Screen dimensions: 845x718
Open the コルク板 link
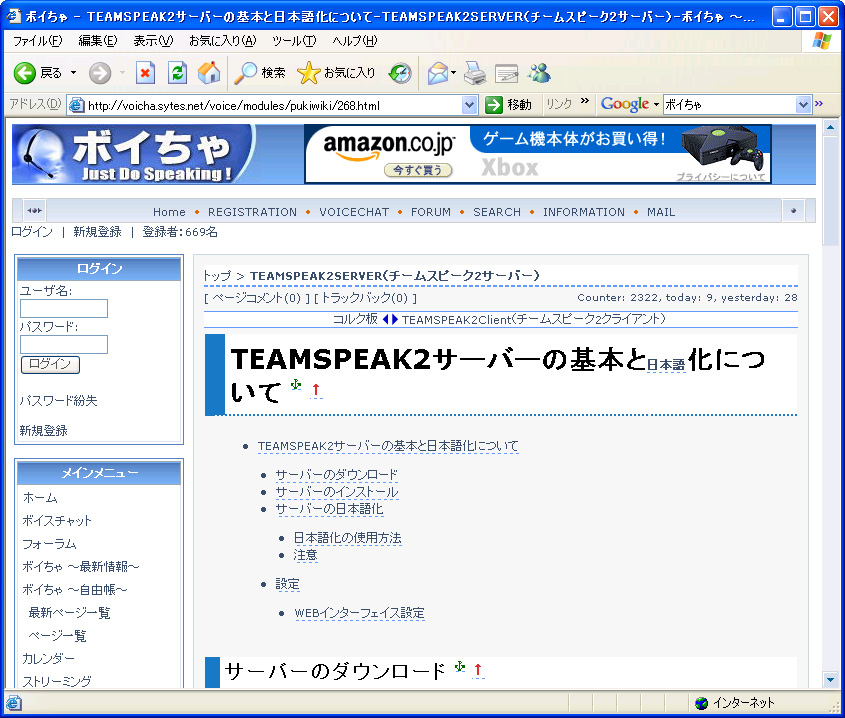pos(355,319)
